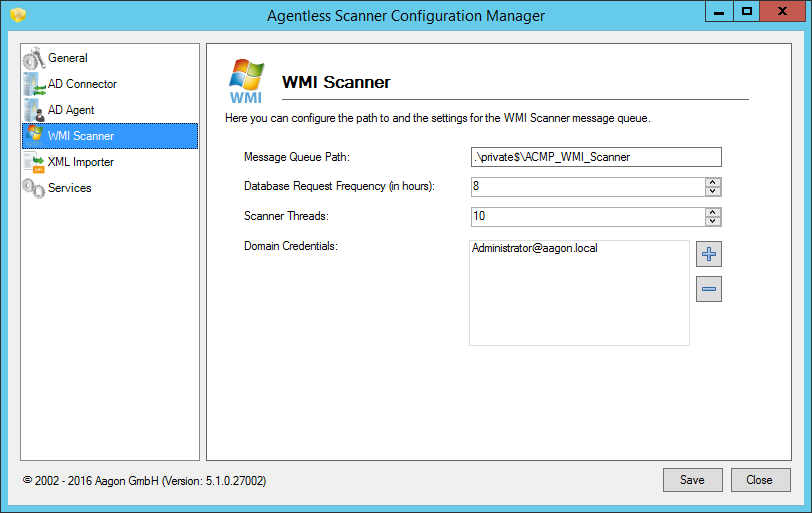Click the WMI Scanner Windows flag sidebar icon

(x=35, y=135)
